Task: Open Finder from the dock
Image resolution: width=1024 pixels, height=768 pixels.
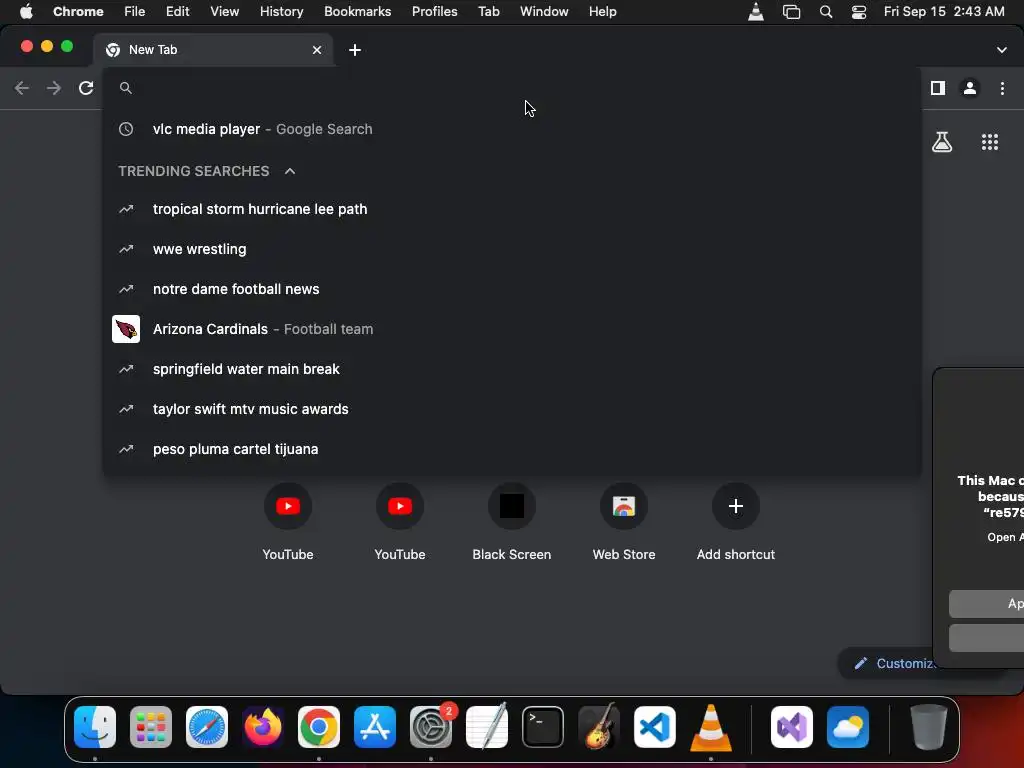Action: click(x=95, y=727)
